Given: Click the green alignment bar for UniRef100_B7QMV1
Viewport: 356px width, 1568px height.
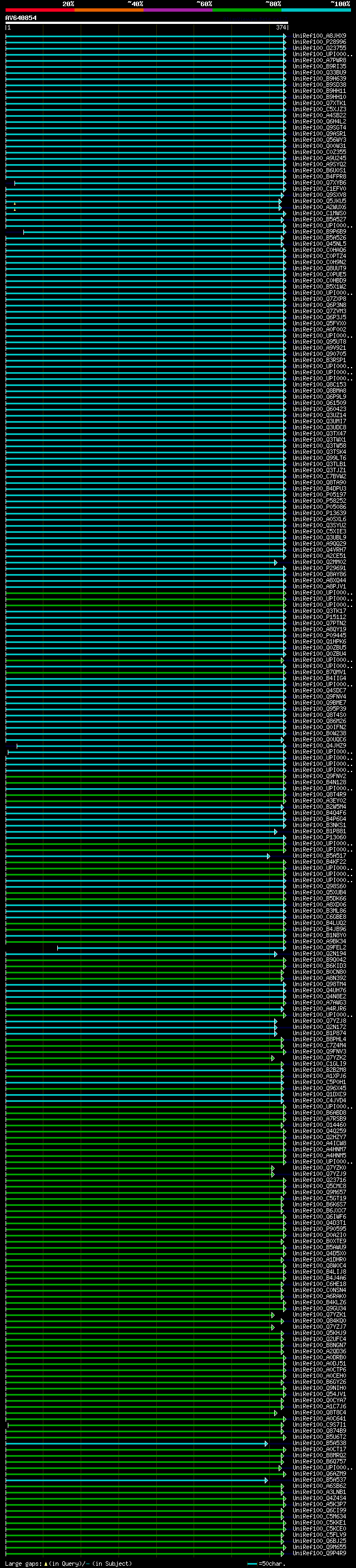Looking at the screenshot, I should tap(145, 672).
